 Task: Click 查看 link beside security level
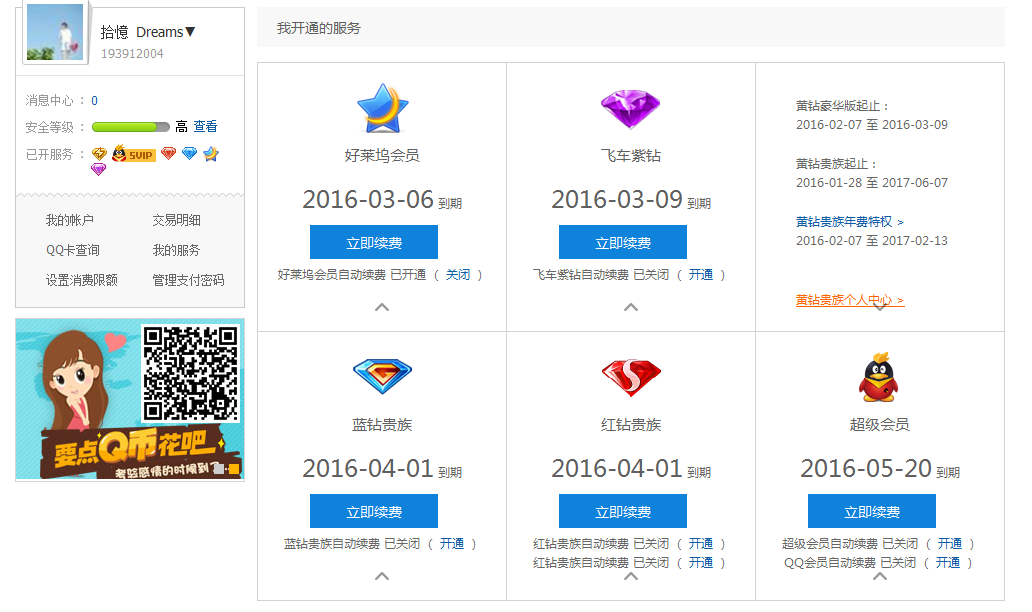[205, 126]
